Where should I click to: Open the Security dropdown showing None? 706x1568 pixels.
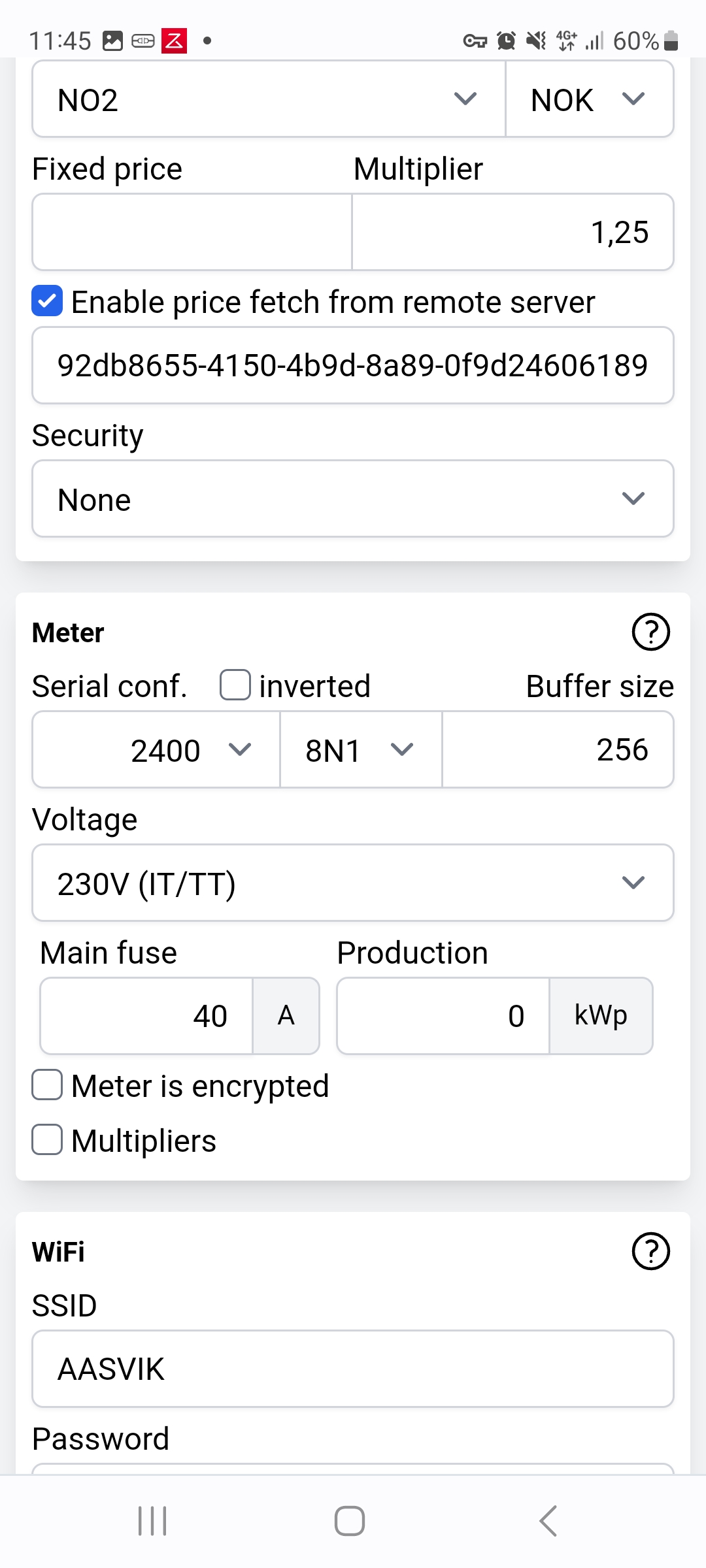click(x=353, y=498)
